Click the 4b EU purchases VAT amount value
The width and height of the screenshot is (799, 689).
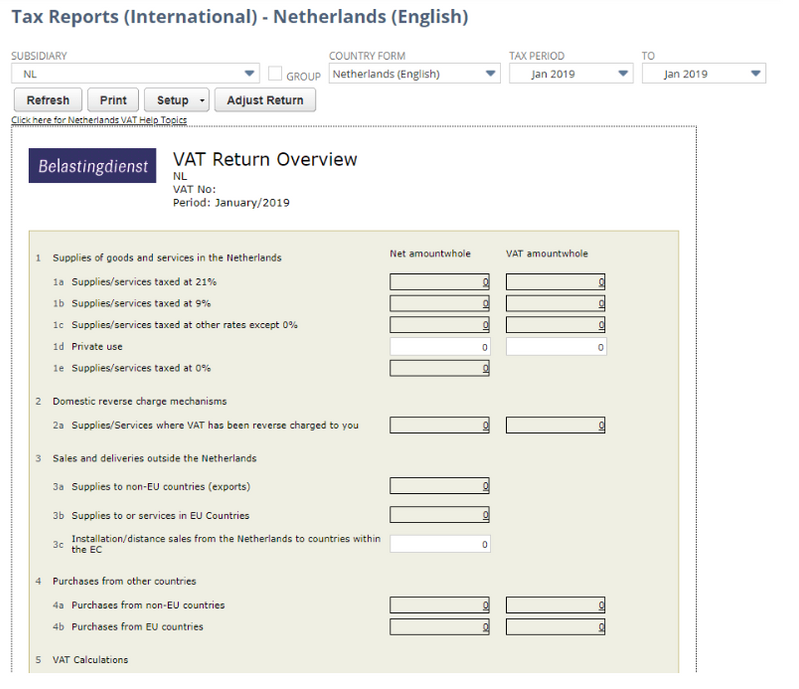tap(601, 628)
